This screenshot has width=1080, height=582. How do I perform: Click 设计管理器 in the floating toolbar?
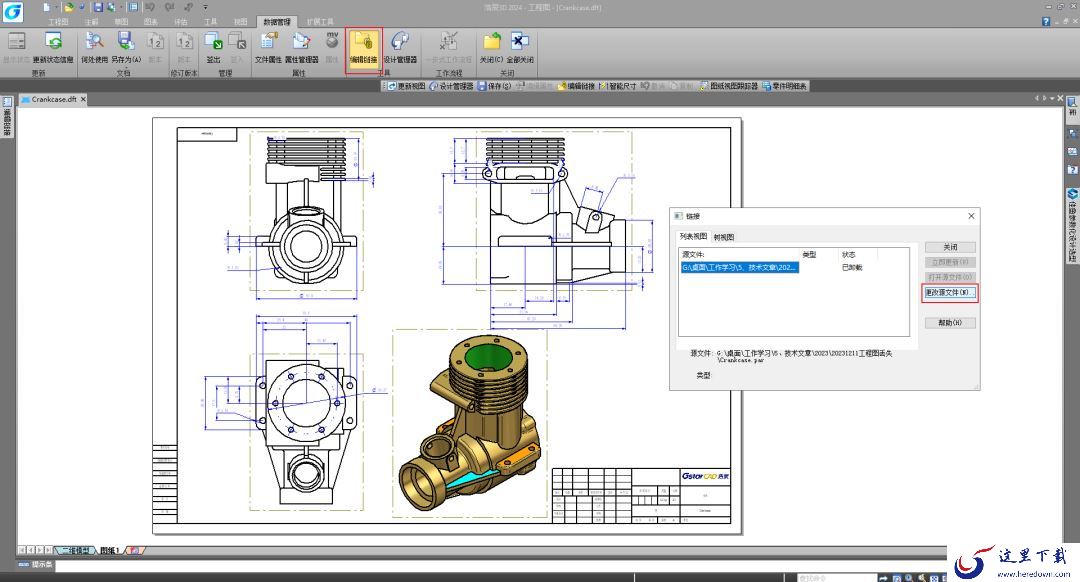[x=451, y=86]
